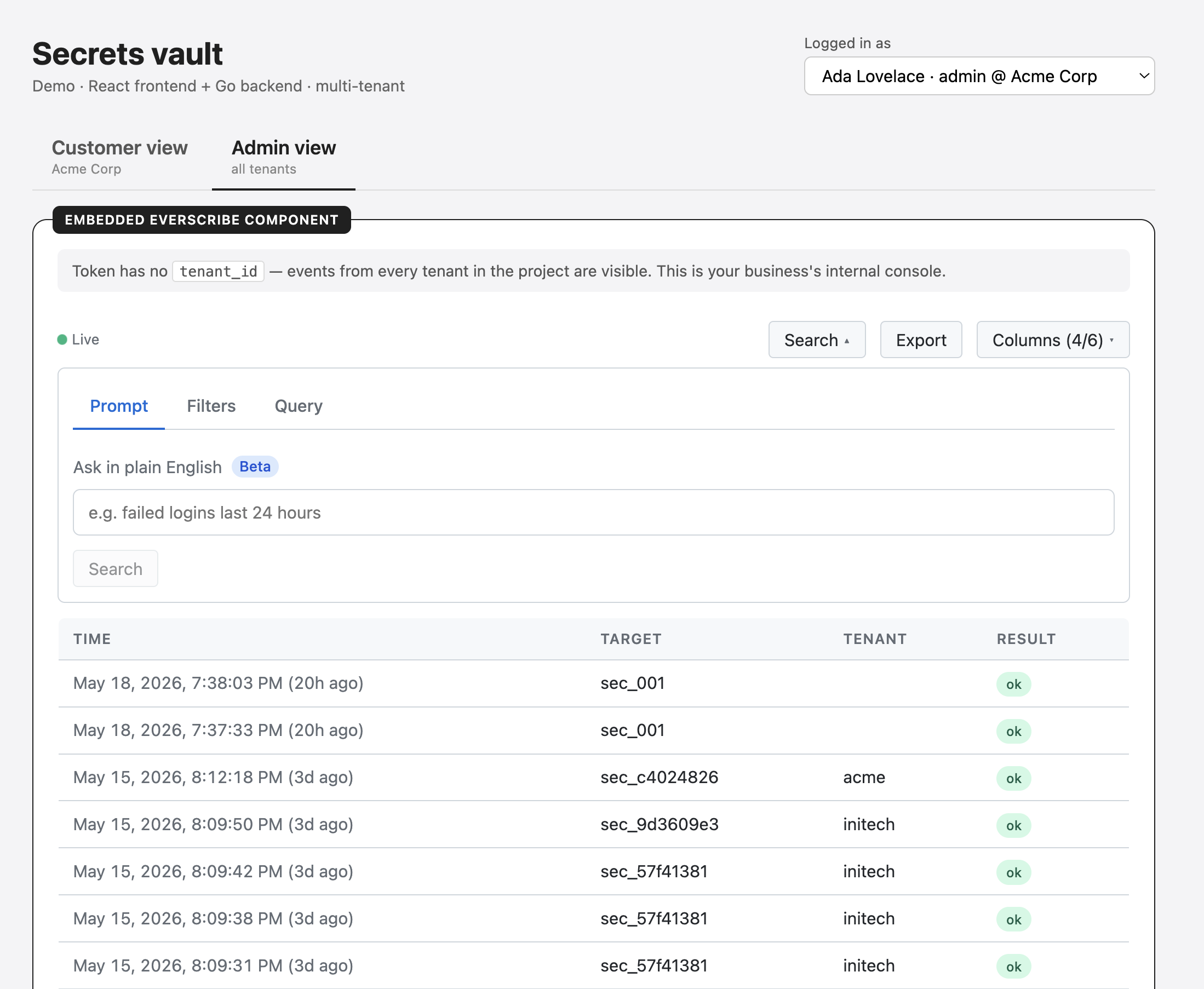The width and height of the screenshot is (1204, 989).
Task: Click the ok badge in the 8:12:18 PM row
Action: tap(1014, 778)
